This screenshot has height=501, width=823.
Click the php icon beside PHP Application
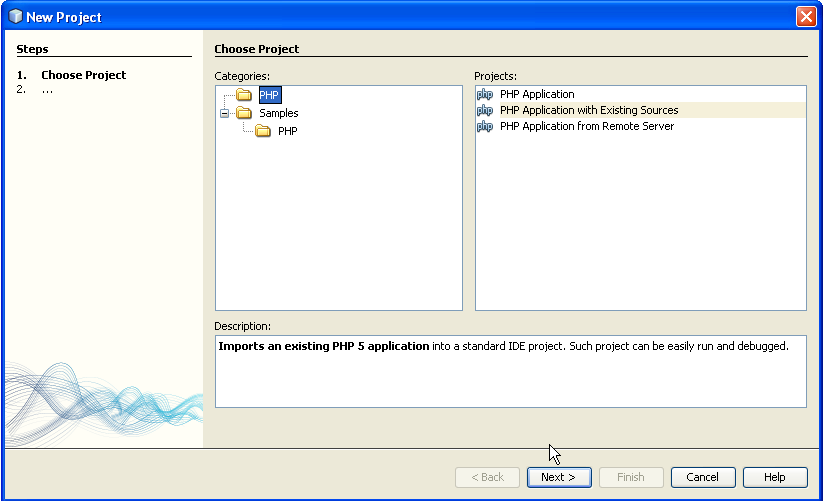484,94
